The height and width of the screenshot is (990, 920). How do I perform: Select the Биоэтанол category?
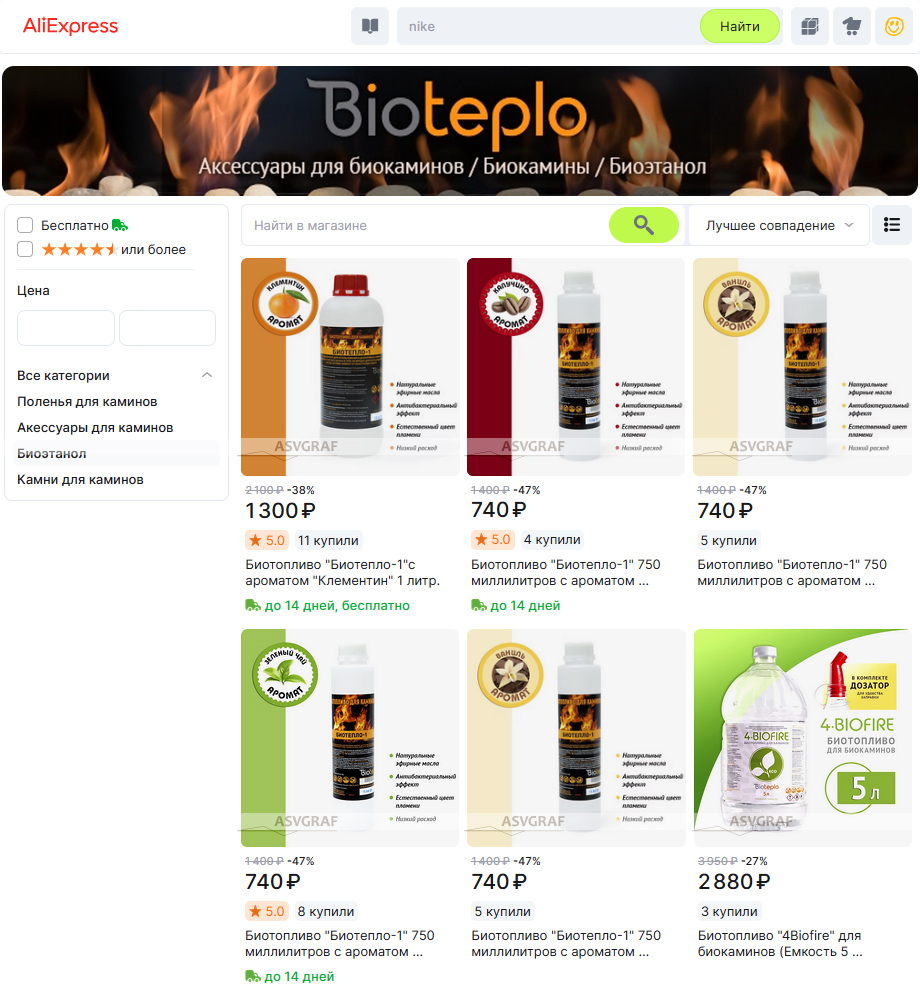pos(52,453)
